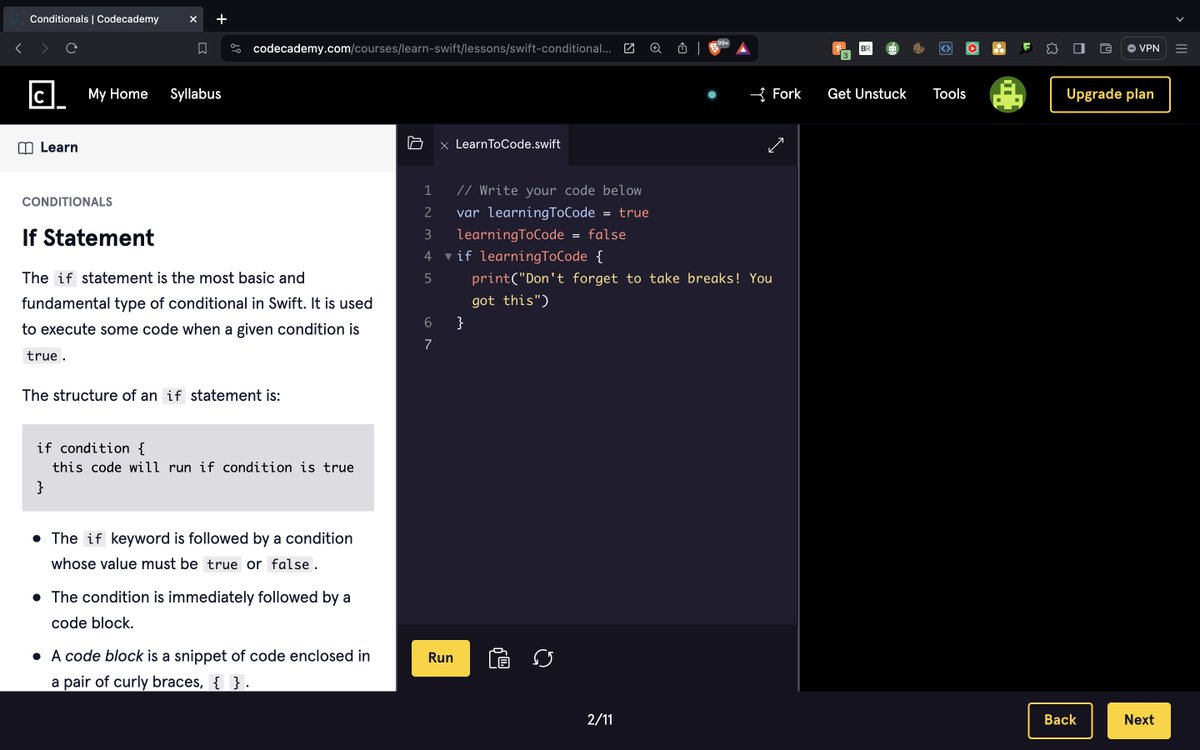Viewport: 1200px width, 750px height.
Task: Click the Codecademy logo in the navbar
Action: tap(43, 94)
